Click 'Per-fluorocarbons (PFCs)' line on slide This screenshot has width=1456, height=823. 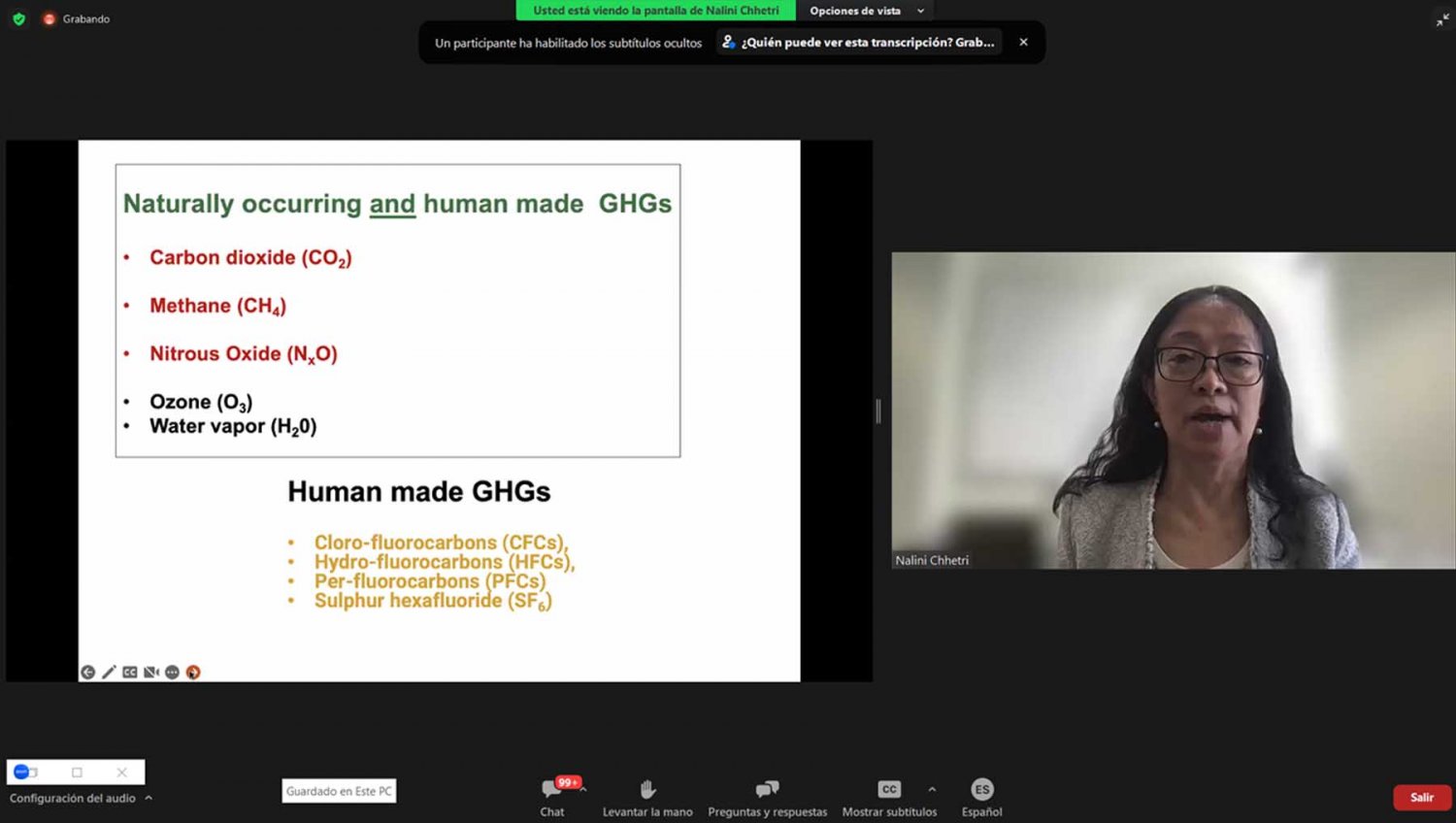(430, 581)
